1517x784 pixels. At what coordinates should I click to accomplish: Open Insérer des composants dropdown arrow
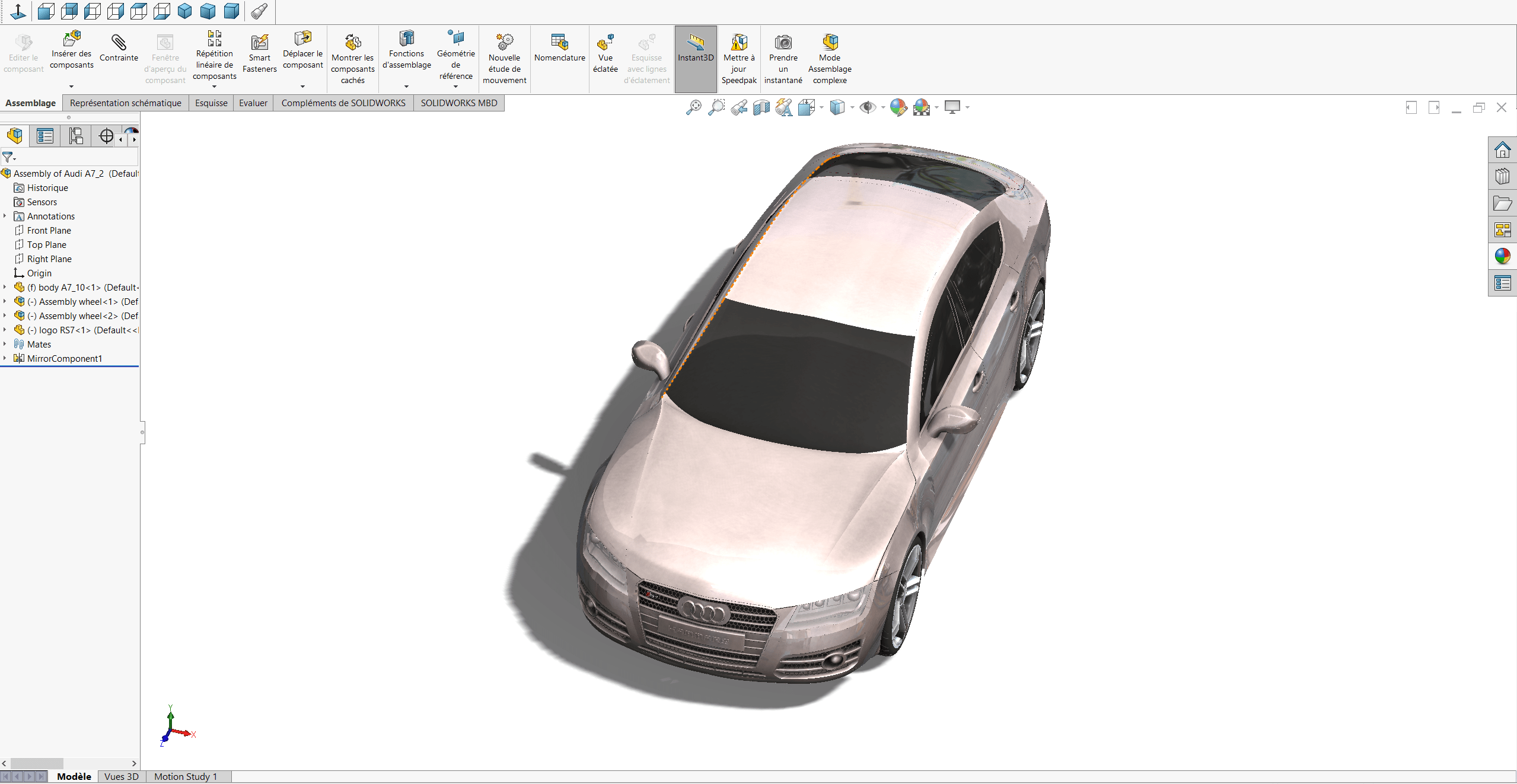pos(71,87)
